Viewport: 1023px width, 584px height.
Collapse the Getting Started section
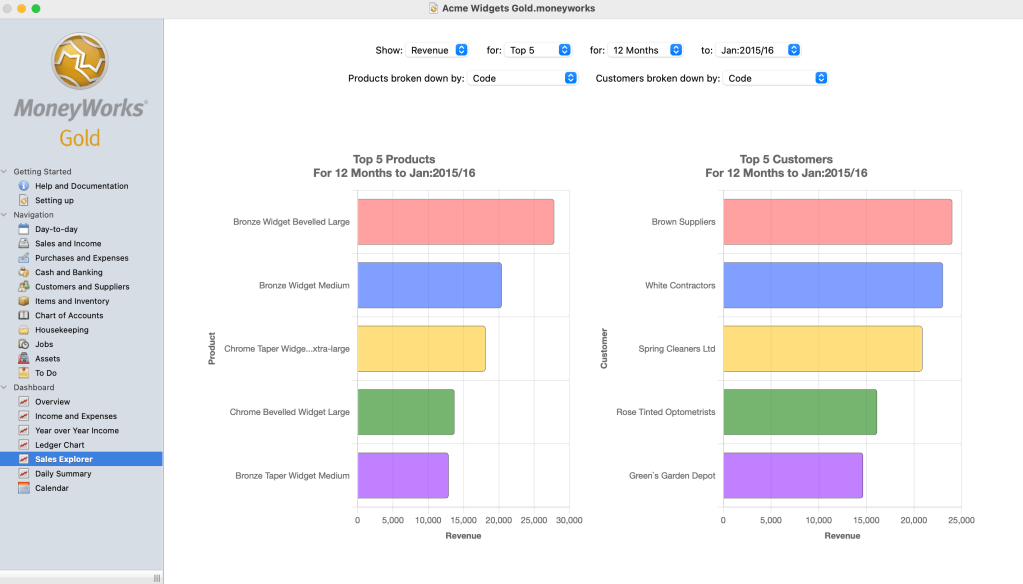[5, 172]
